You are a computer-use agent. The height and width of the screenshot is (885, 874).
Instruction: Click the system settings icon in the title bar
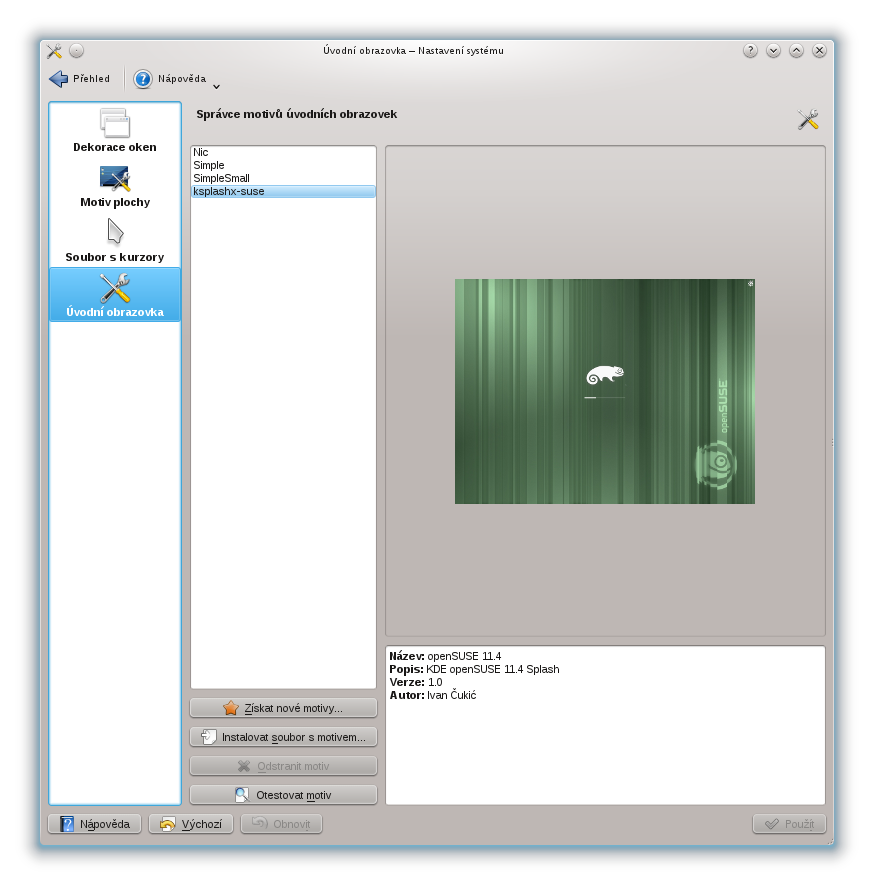(54, 51)
